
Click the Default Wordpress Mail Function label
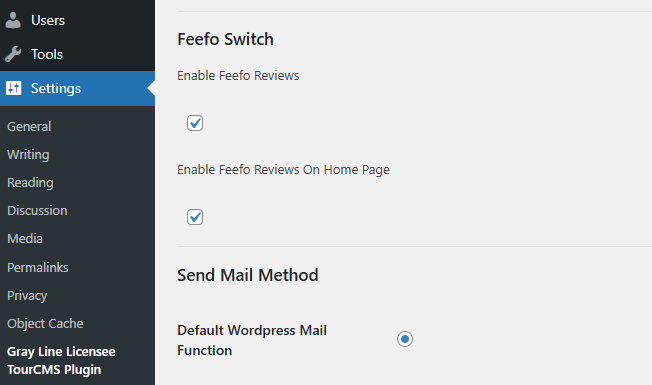pos(252,340)
